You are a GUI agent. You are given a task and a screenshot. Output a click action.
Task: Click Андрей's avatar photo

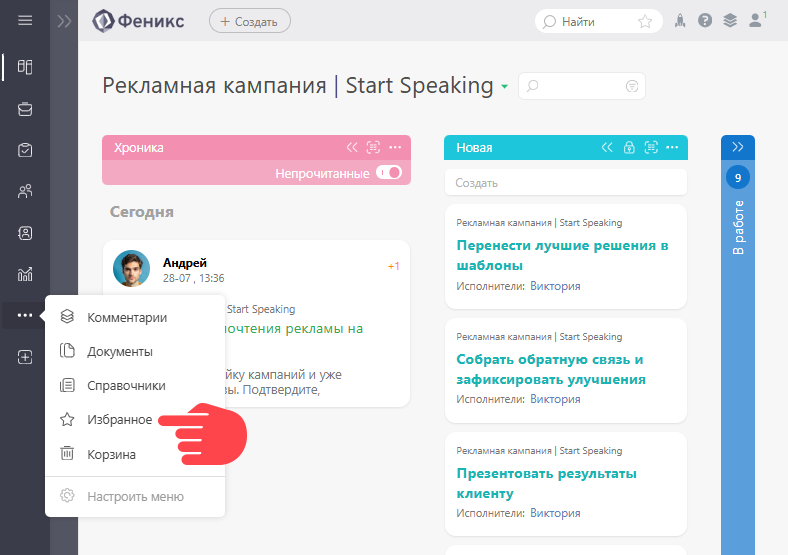[x=132, y=268]
